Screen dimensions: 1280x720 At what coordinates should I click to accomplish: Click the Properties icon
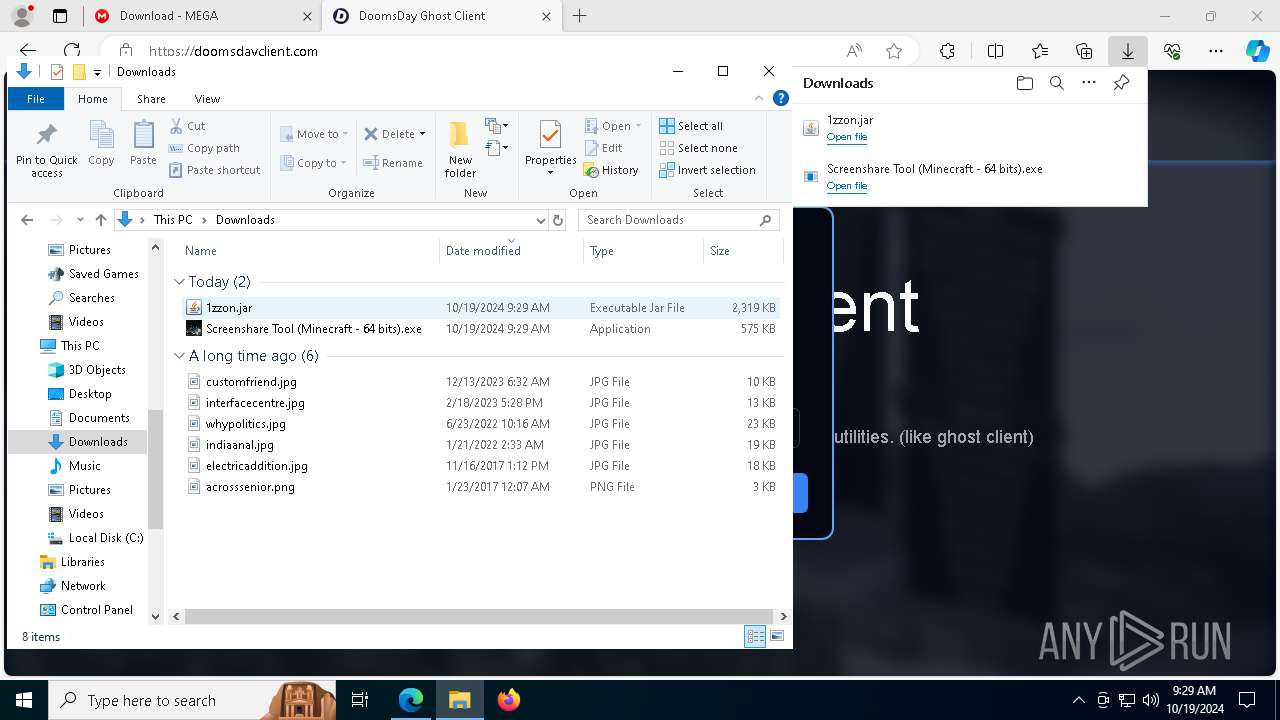pyautogui.click(x=550, y=137)
